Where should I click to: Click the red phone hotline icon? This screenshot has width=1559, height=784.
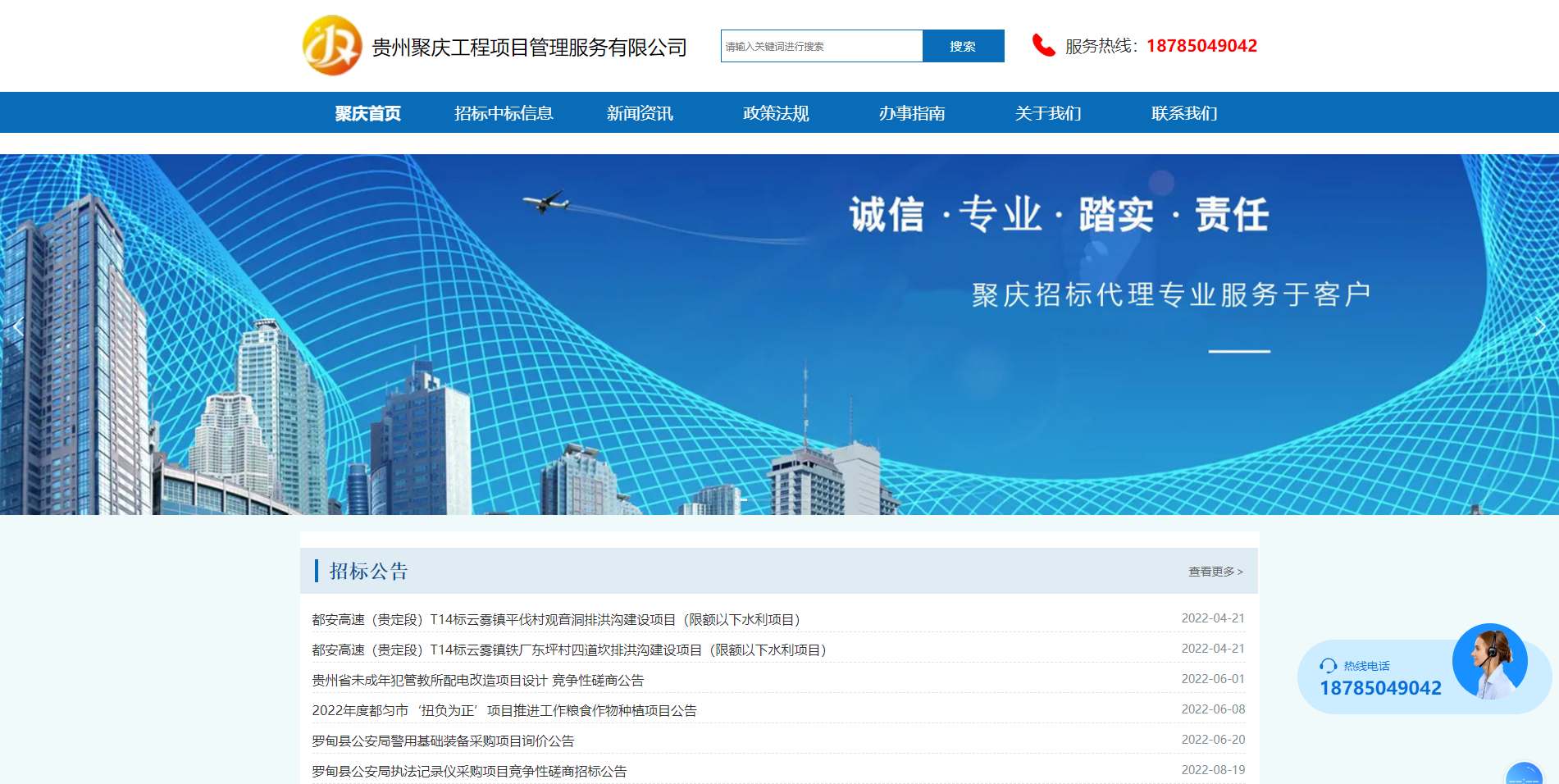pyautogui.click(x=1043, y=45)
